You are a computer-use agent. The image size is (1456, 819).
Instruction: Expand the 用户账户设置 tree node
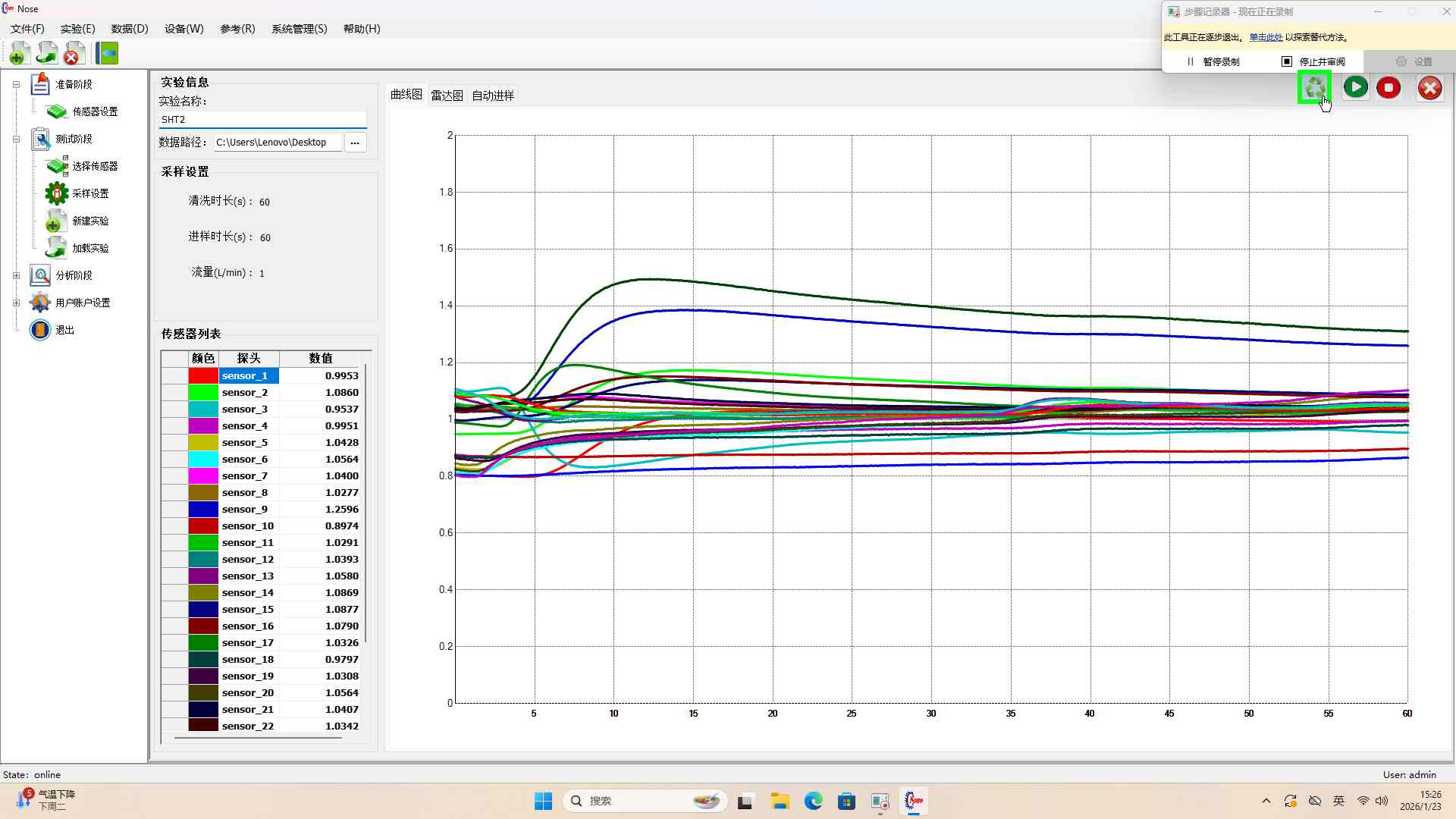tap(16, 303)
